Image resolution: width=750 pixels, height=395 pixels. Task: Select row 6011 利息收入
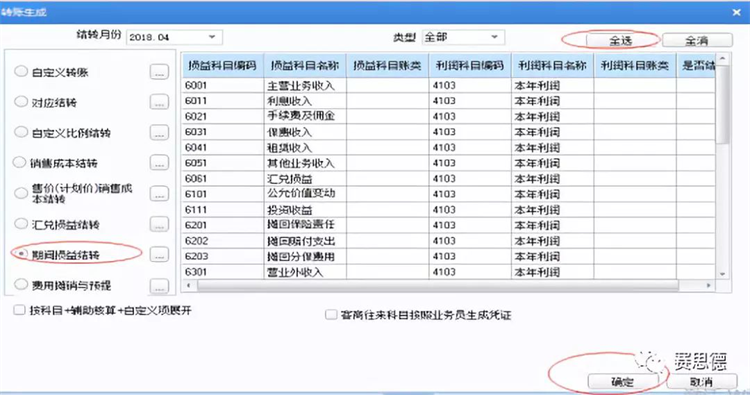(x=449, y=101)
